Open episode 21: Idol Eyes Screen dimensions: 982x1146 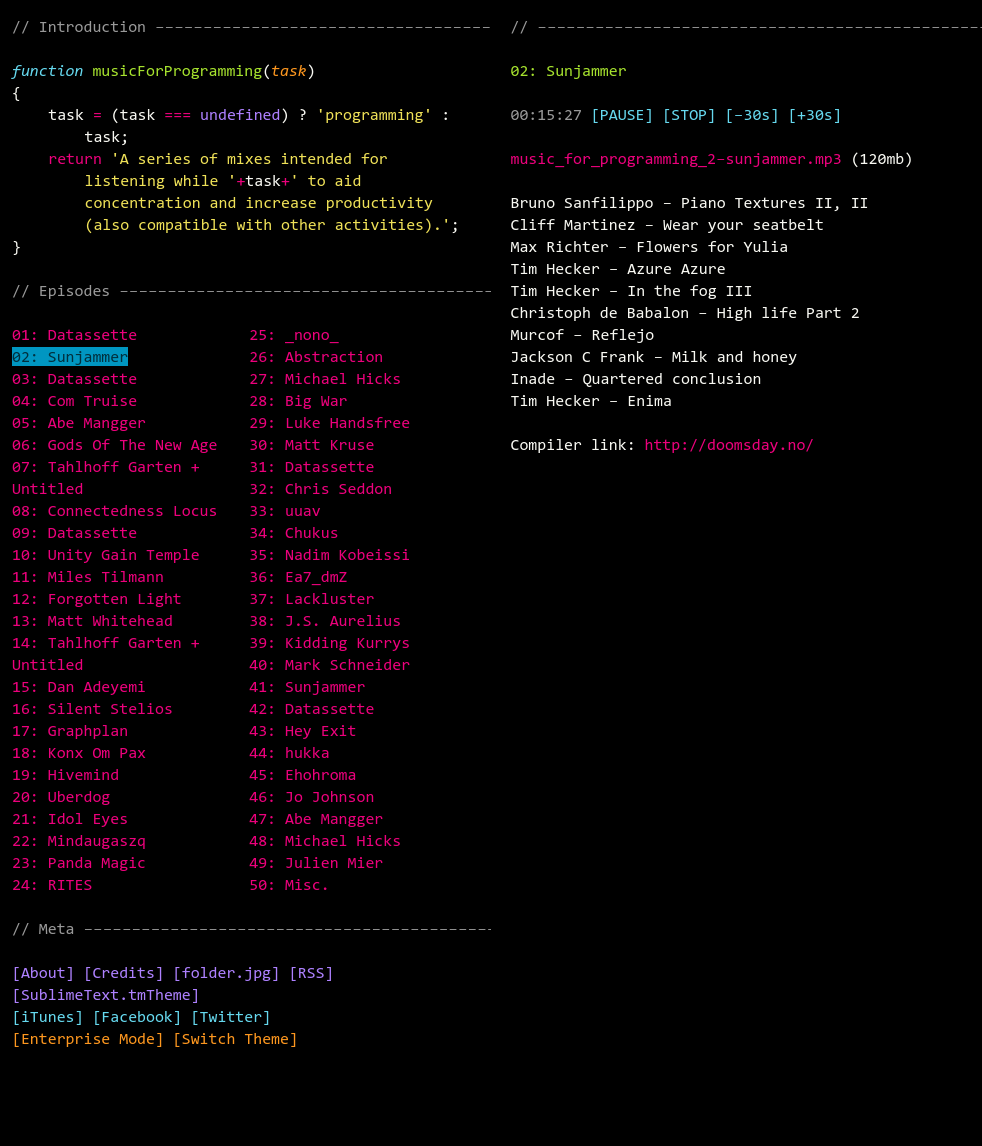tap(70, 819)
